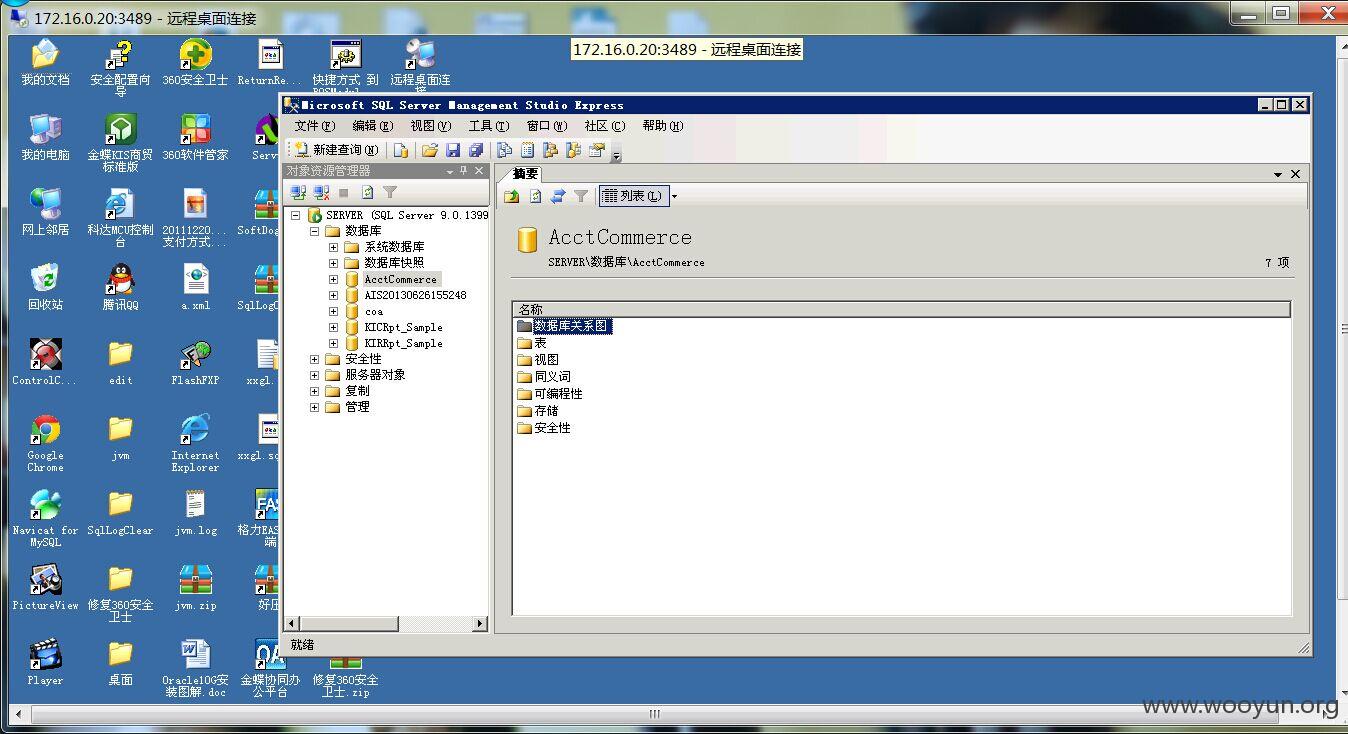Click the Filter funnel icon in Object Explorer
The width and height of the screenshot is (1348, 734).
(x=390, y=192)
